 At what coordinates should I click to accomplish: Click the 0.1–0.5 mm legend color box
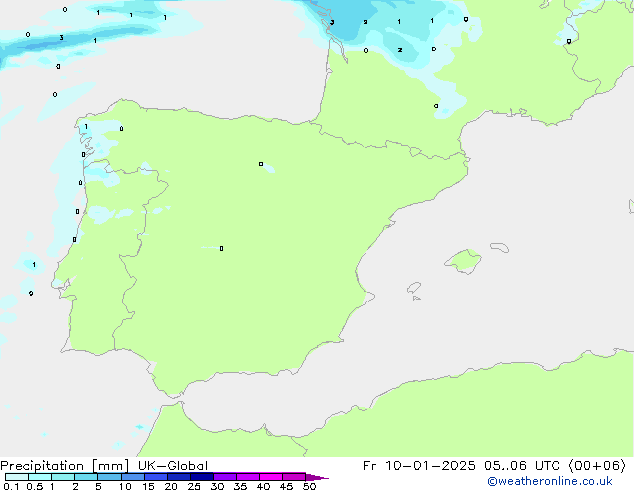click(17, 477)
